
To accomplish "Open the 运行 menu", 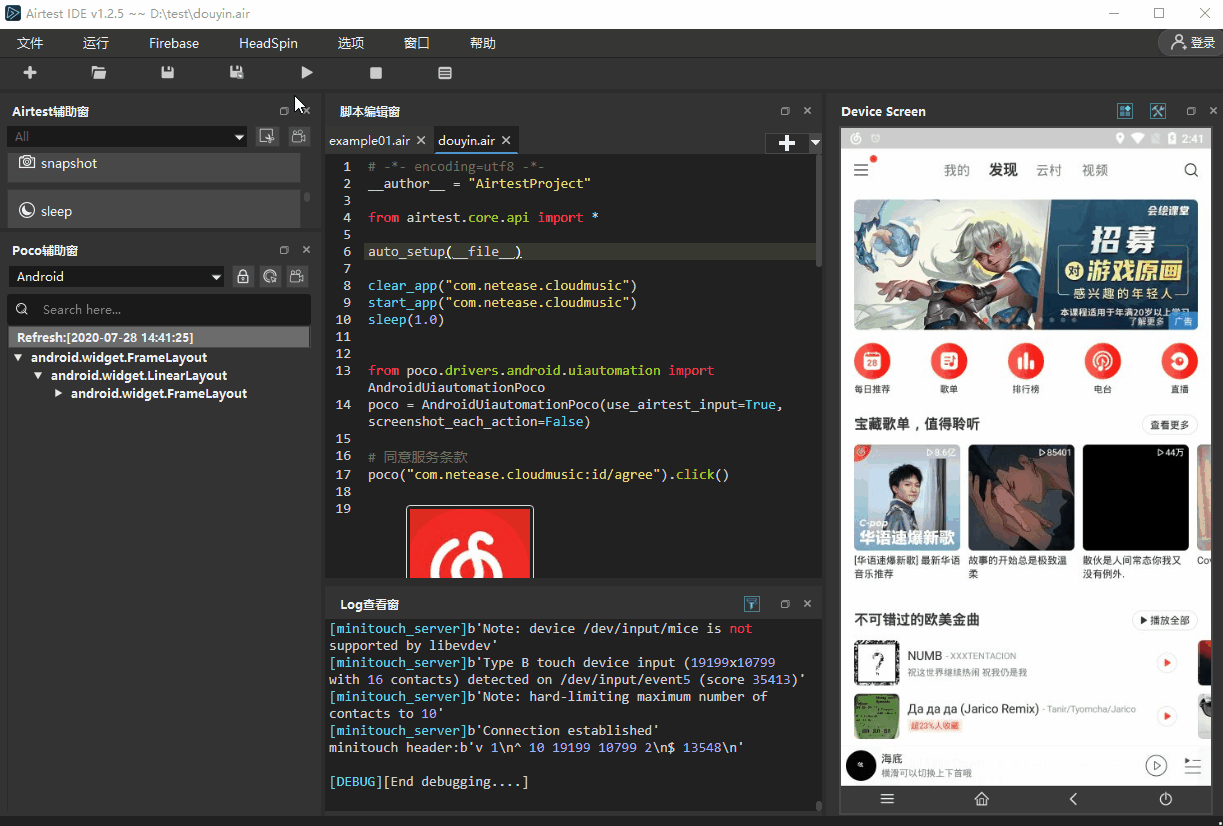I will 96,43.
